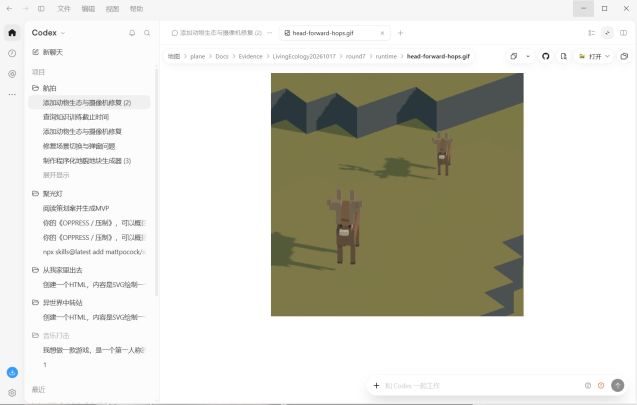
Task: Open the clock history icon in left rail
Action: coord(12,53)
